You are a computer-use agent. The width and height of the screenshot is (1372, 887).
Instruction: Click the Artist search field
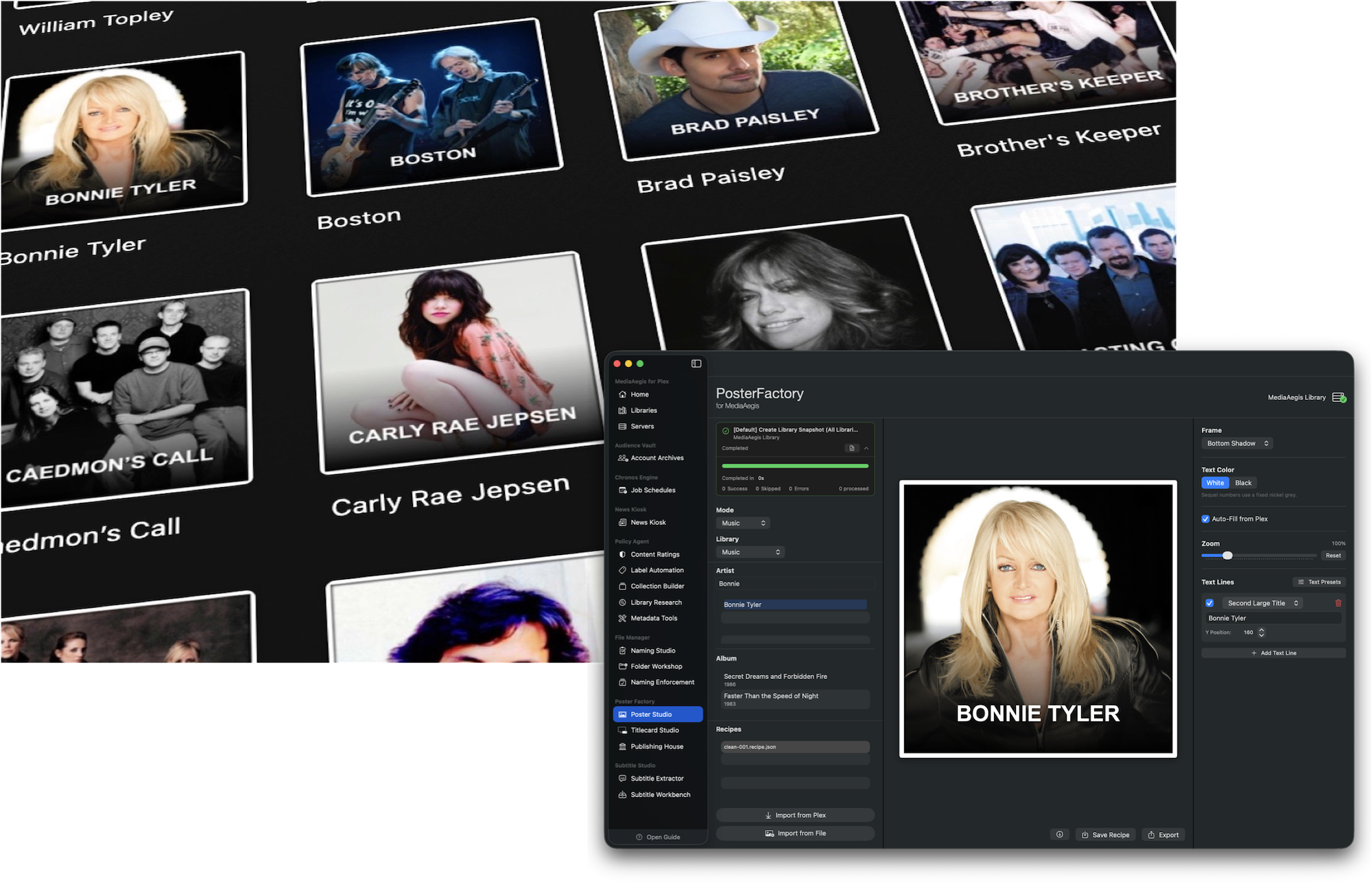(795, 584)
